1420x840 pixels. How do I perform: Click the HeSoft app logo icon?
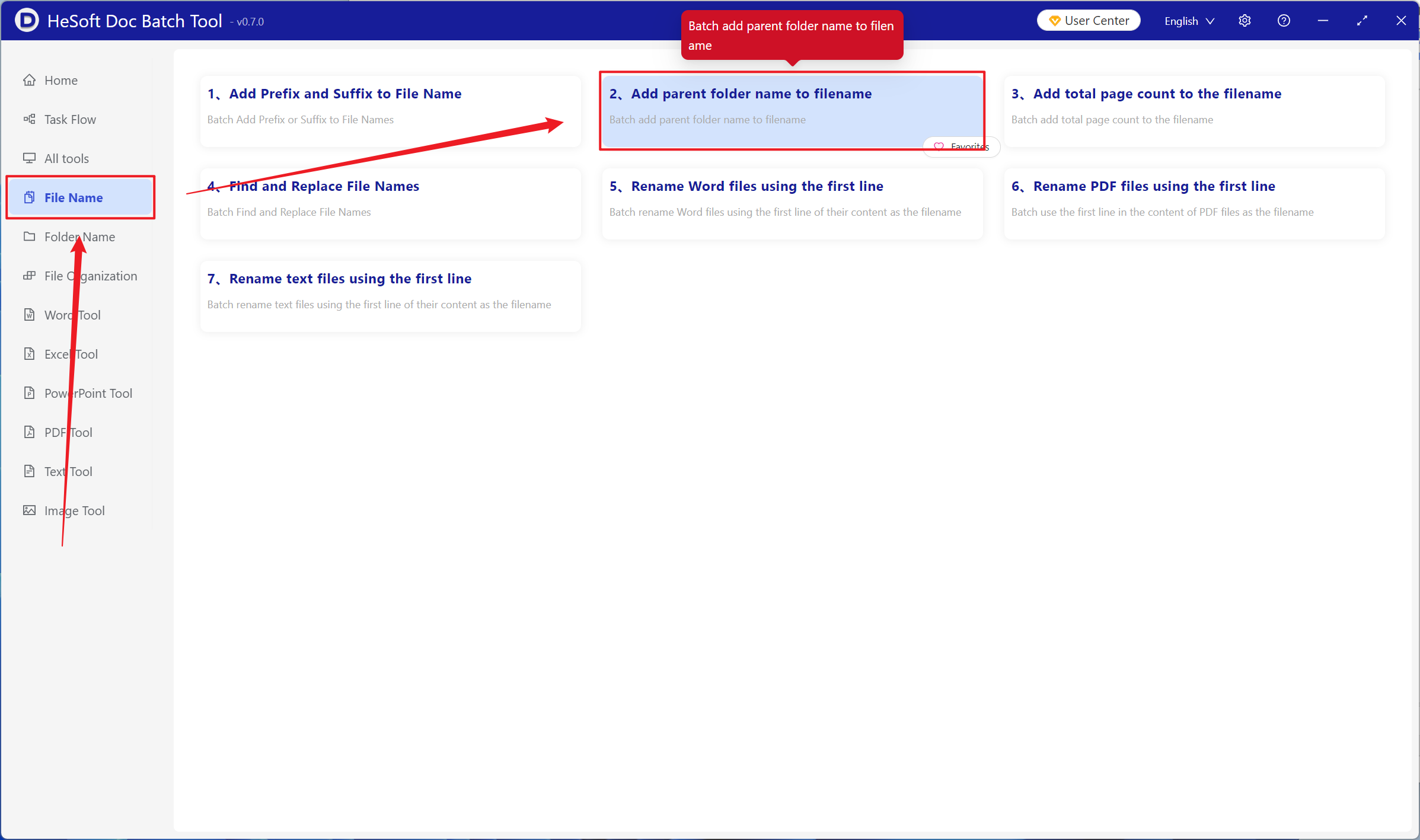coord(27,21)
